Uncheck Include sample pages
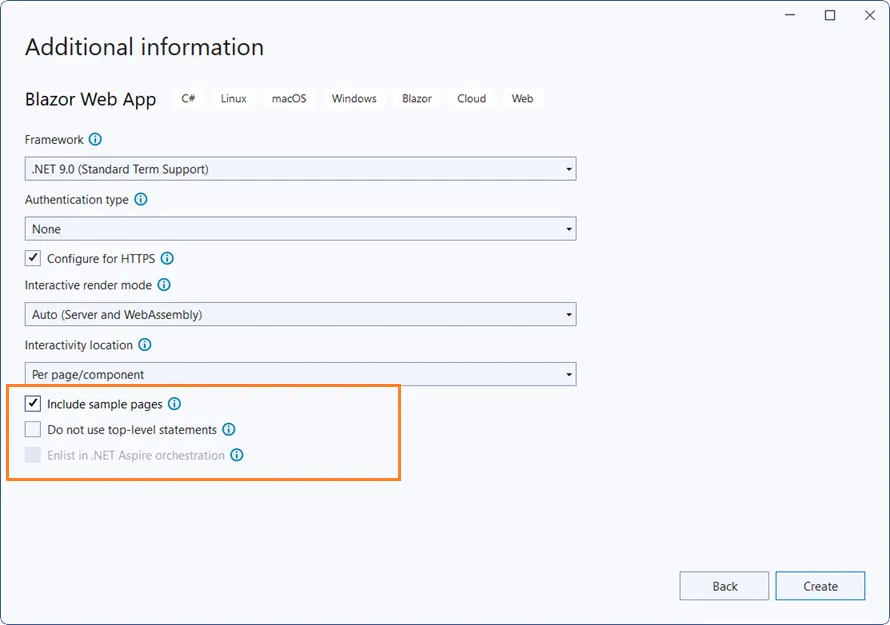The image size is (890, 625). 32,403
